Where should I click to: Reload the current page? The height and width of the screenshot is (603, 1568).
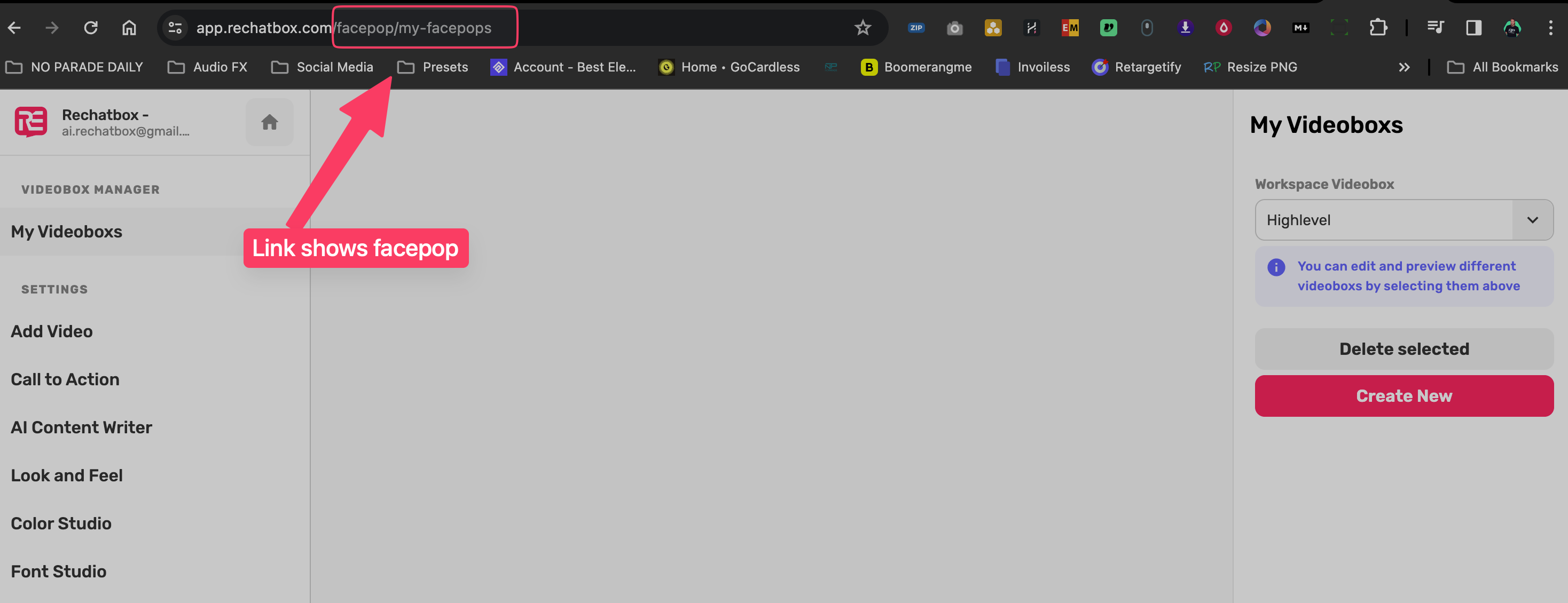click(91, 28)
